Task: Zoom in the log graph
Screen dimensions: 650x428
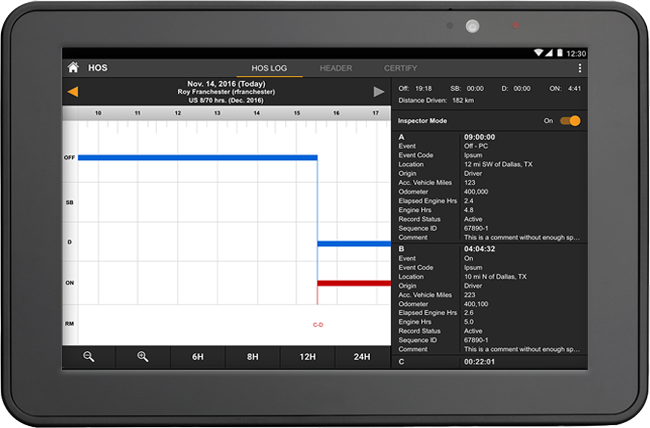Action: click(143, 357)
